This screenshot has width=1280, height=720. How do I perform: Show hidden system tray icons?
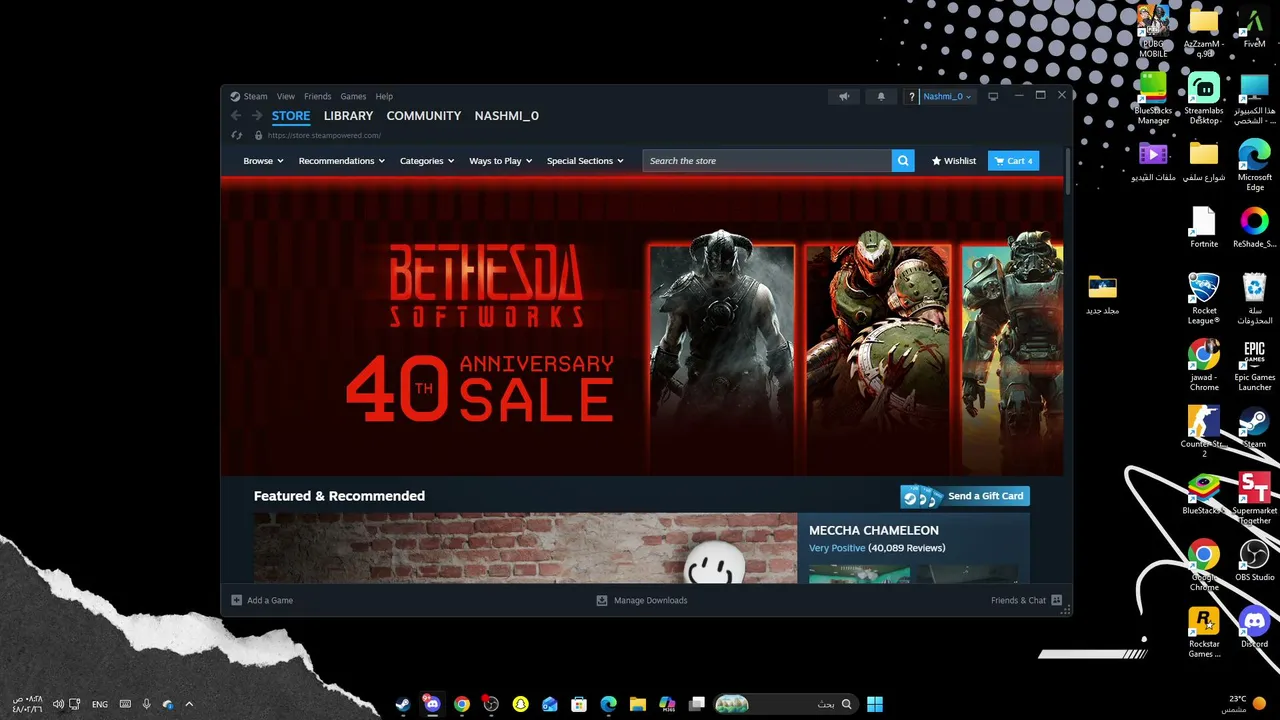pos(189,704)
